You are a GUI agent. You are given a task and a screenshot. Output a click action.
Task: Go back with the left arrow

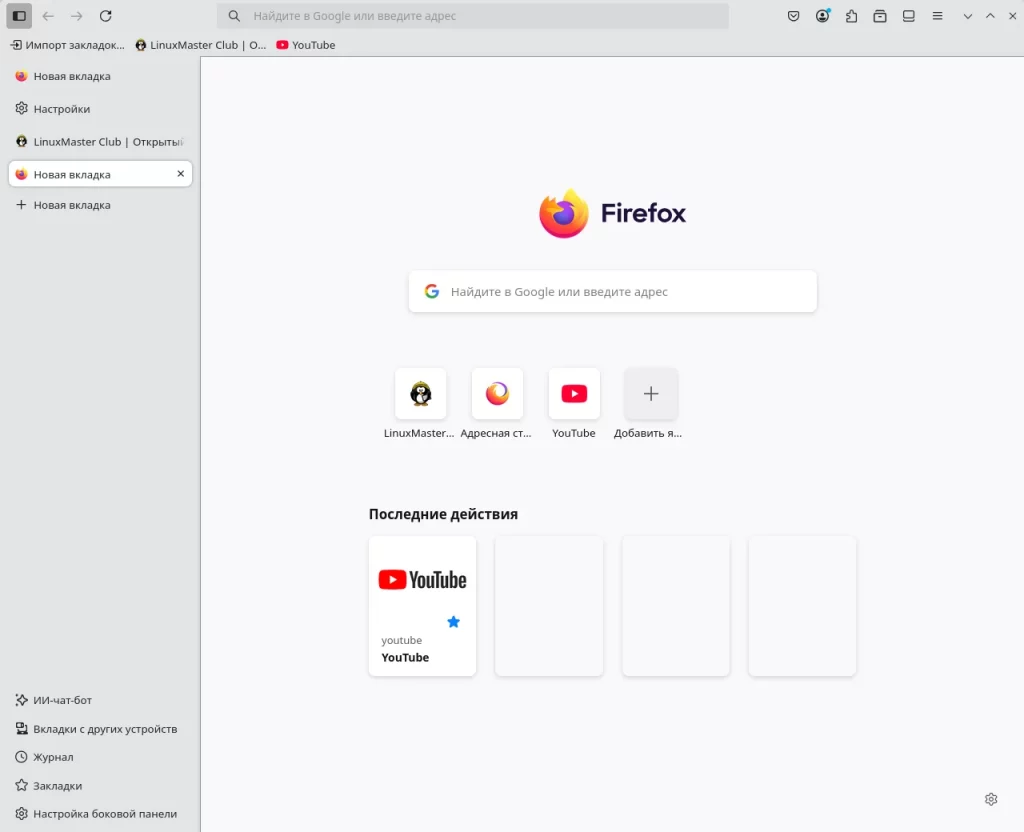click(x=48, y=16)
